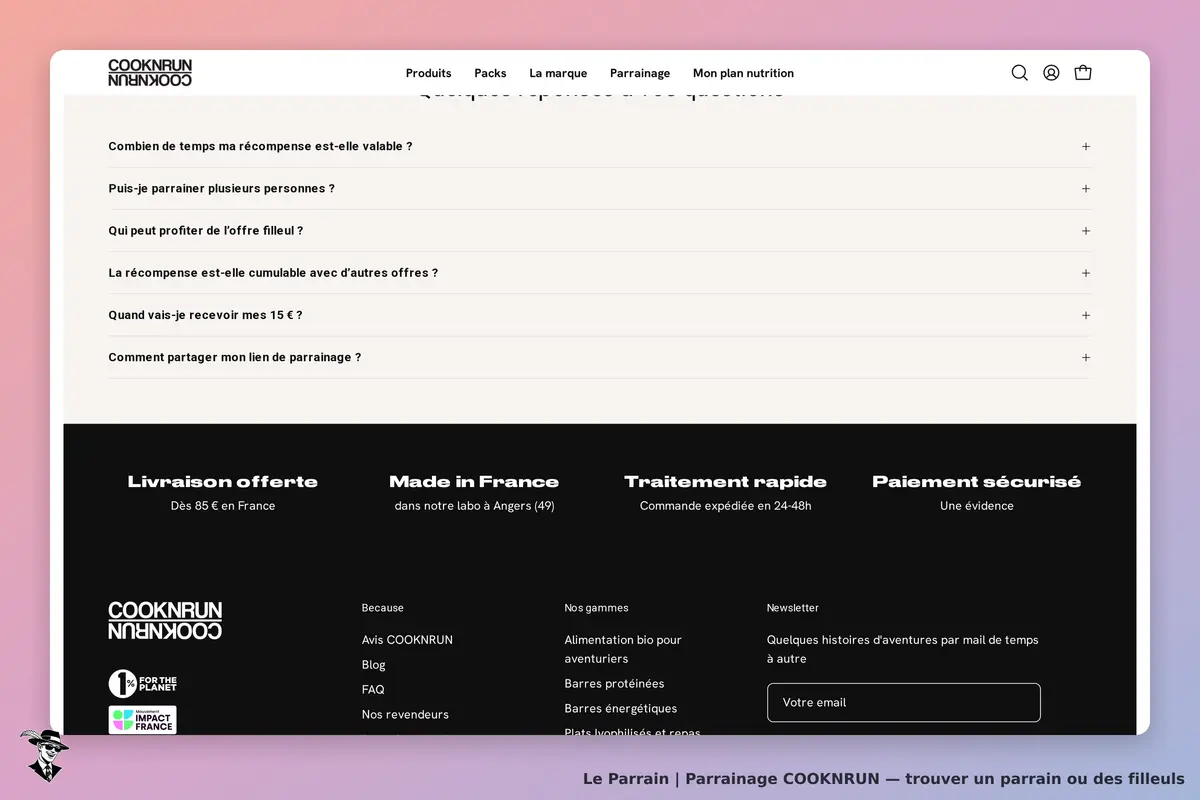
Task: Click the 'Newsletter' footer heading
Action: [x=792, y=608]
